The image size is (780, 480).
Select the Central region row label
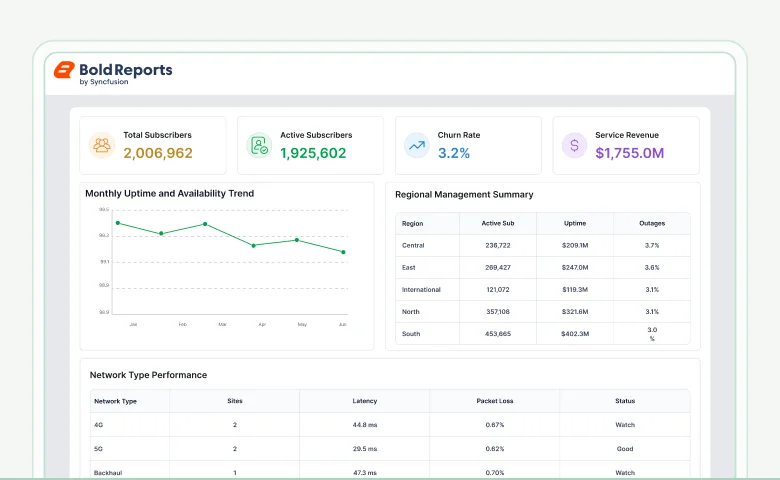[x=413, y=246]
